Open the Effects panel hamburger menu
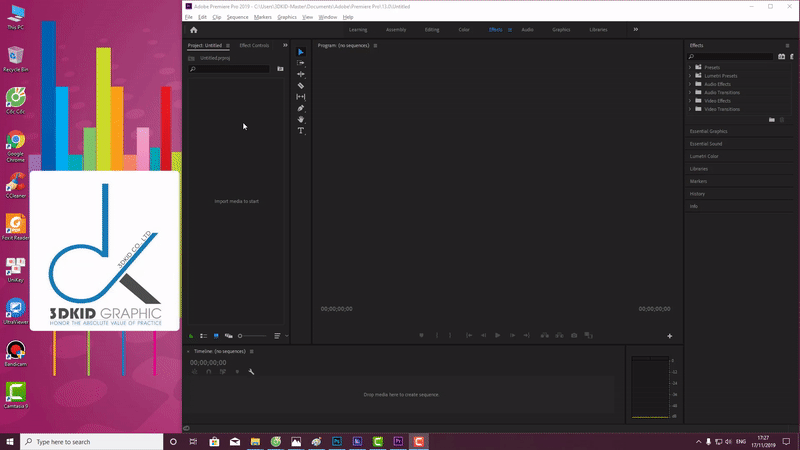 point(787,45)
